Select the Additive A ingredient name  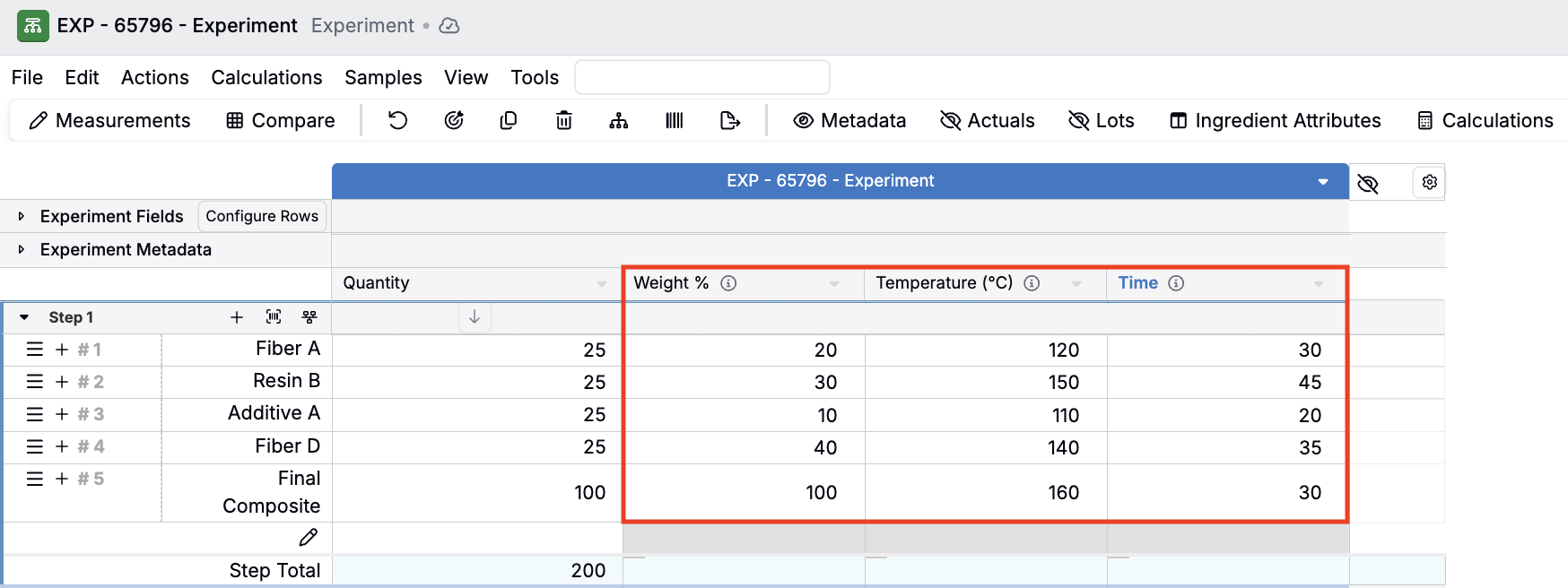274,413
